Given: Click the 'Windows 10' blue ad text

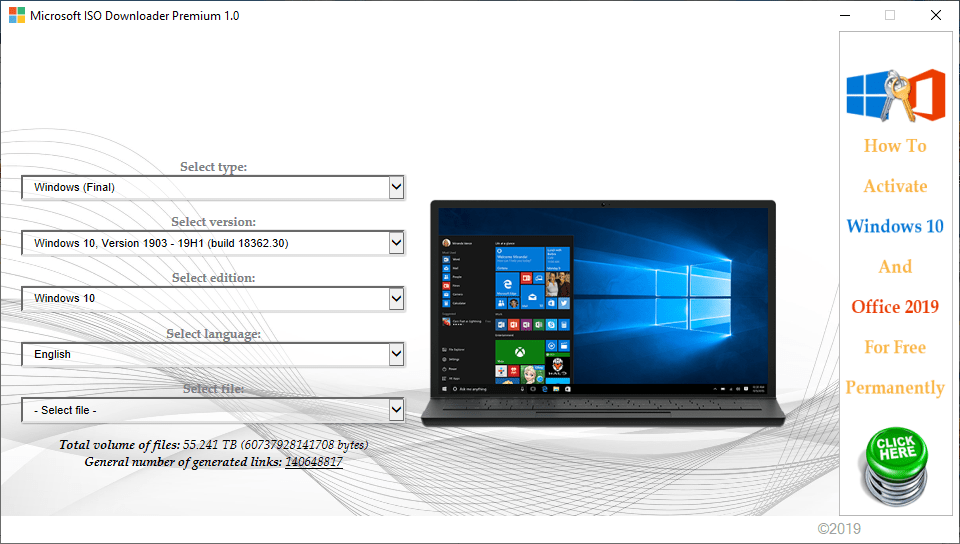Looking at the screenshot, I should pyautogui.click(x=895, y=226).
